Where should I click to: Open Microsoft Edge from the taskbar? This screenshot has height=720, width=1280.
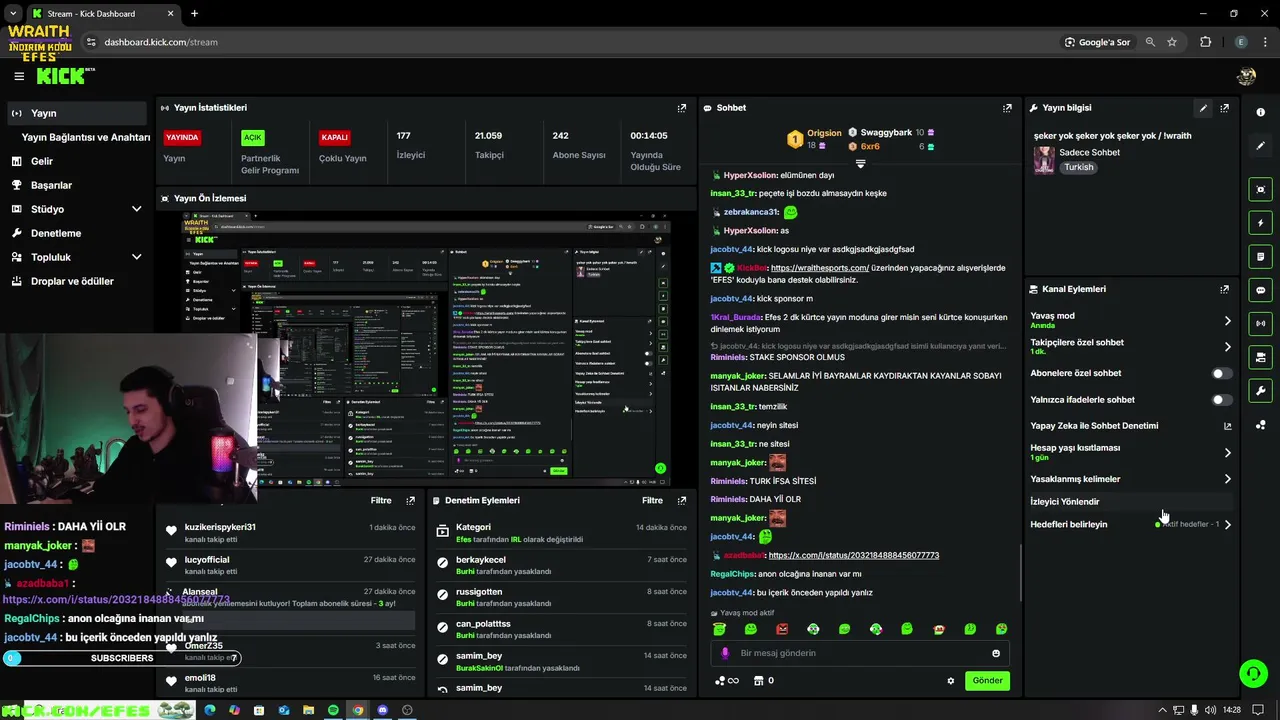click(209, 710)
